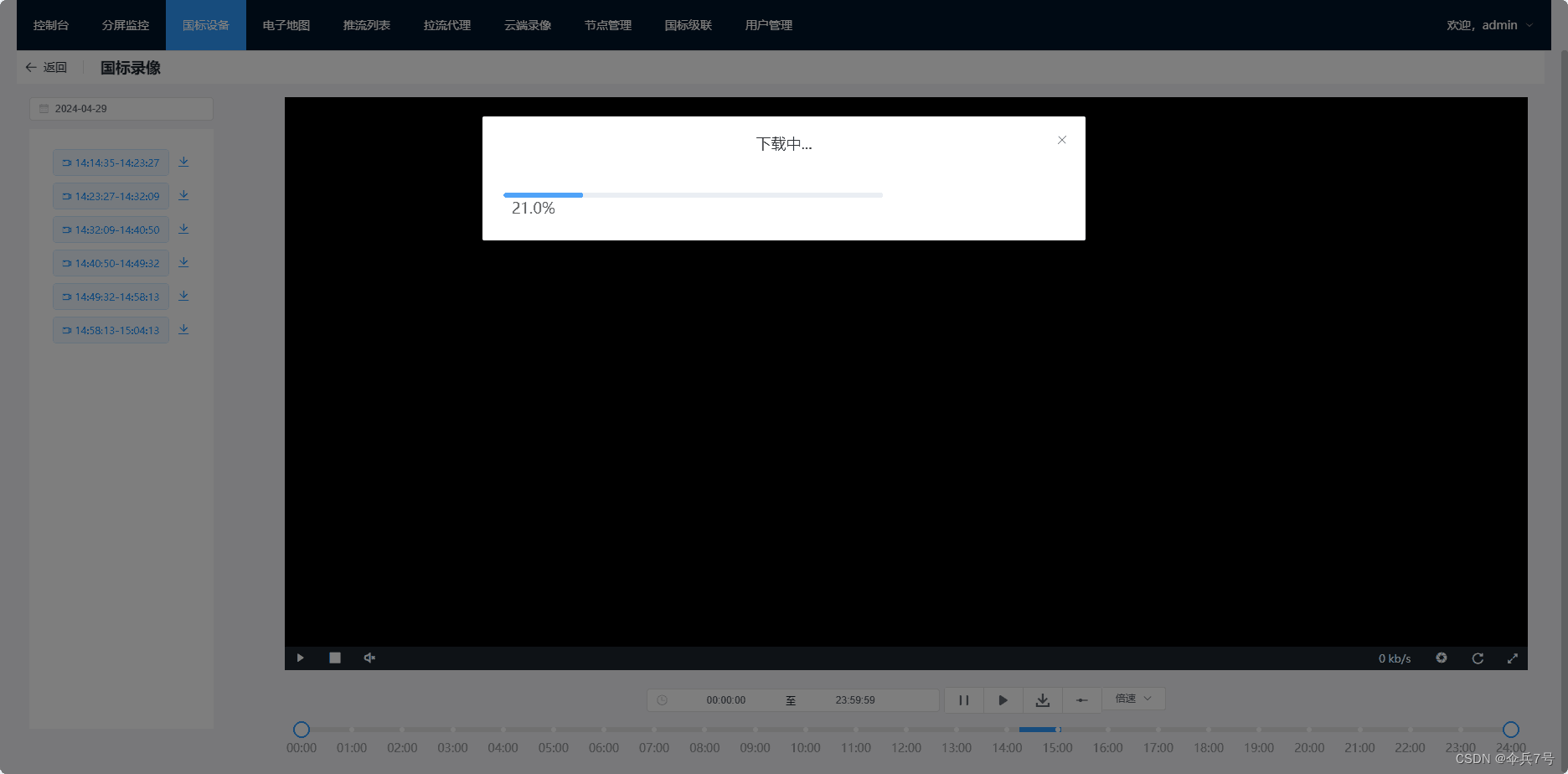Toggle the mute speaker icon
Viewport: 1568px width, 774px height.
point(369,658)
